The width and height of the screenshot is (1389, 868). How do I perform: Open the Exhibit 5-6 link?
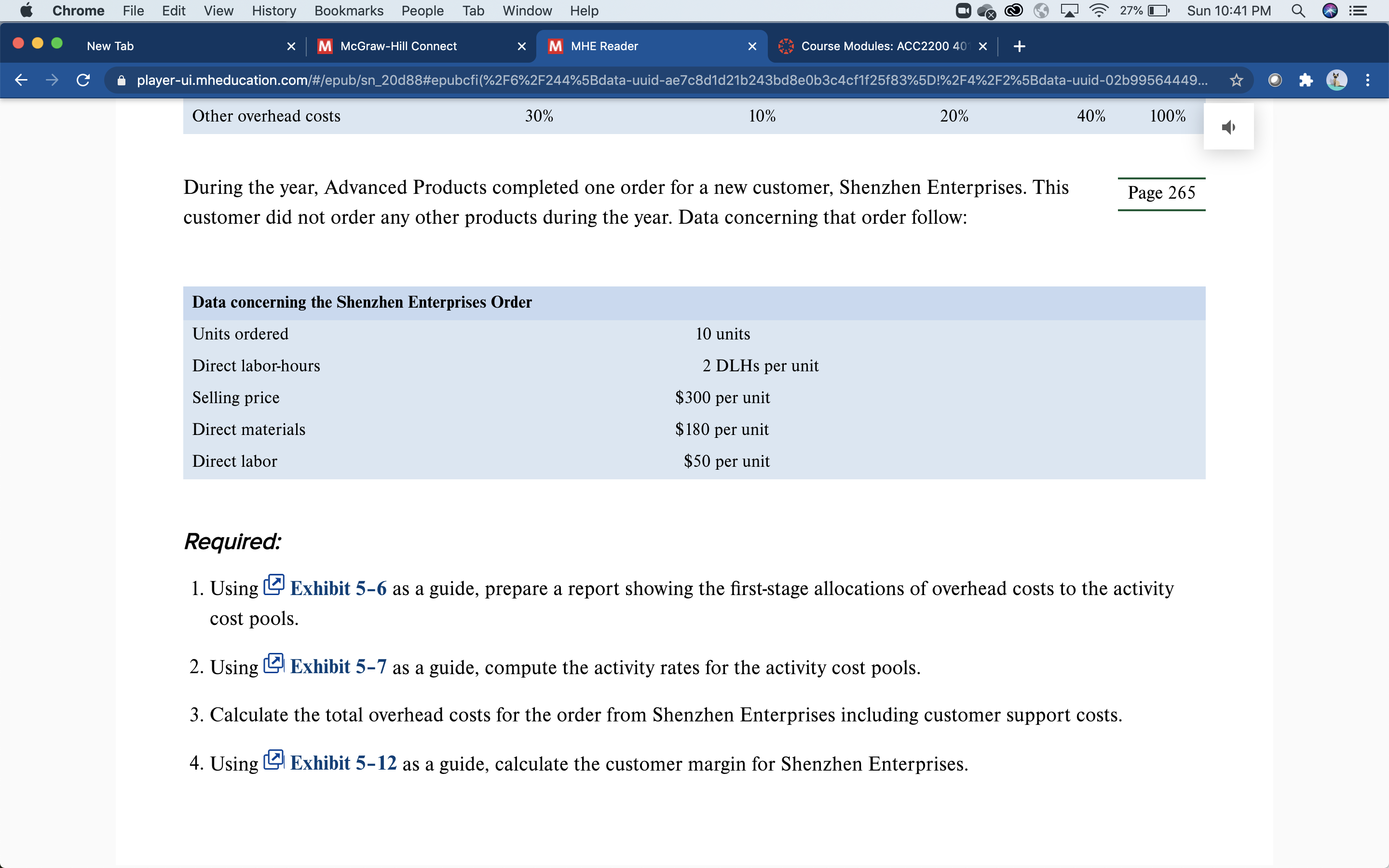(x=338, y=588)
